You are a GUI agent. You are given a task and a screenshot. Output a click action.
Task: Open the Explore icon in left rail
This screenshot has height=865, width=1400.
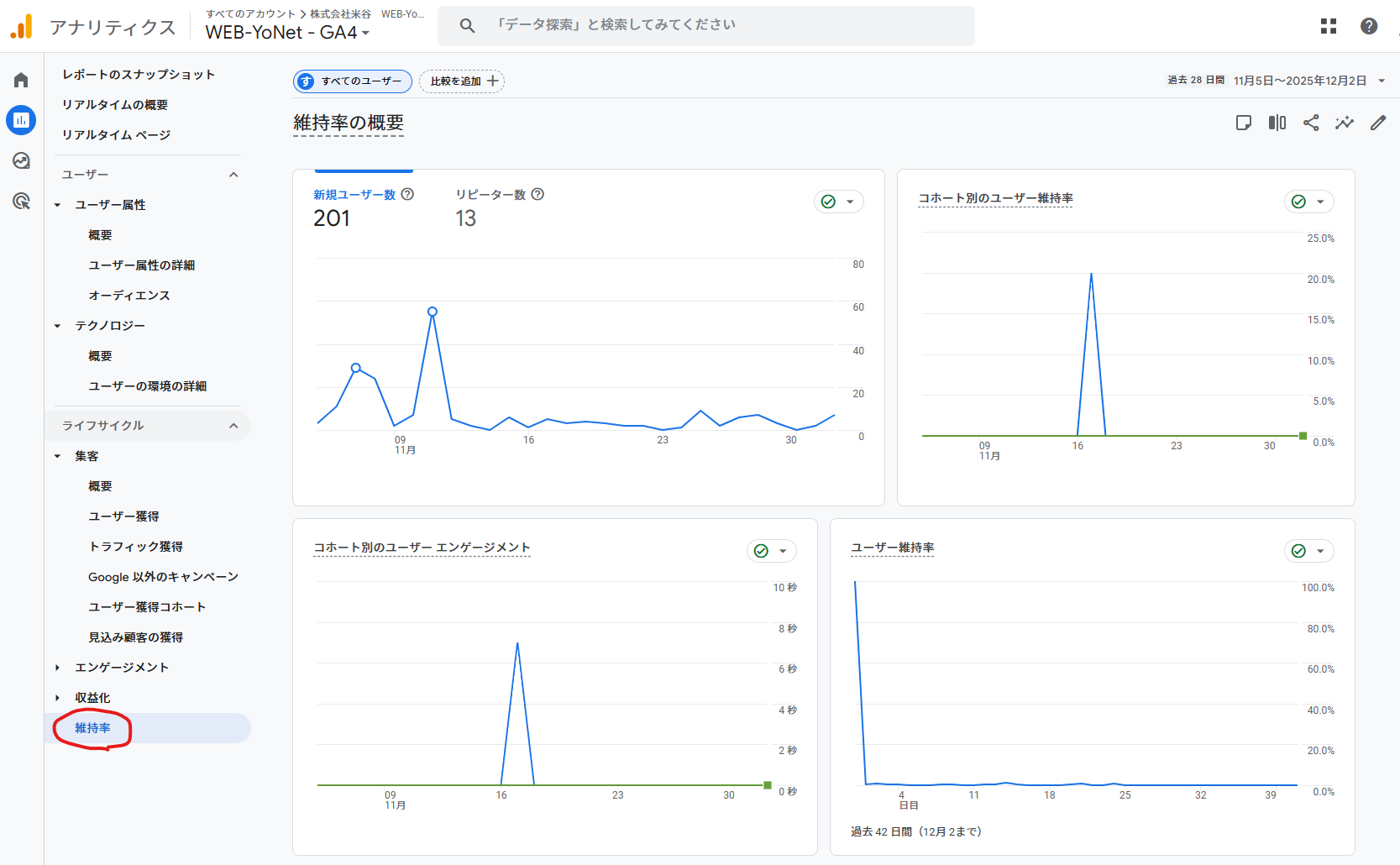tap(21, 160)
